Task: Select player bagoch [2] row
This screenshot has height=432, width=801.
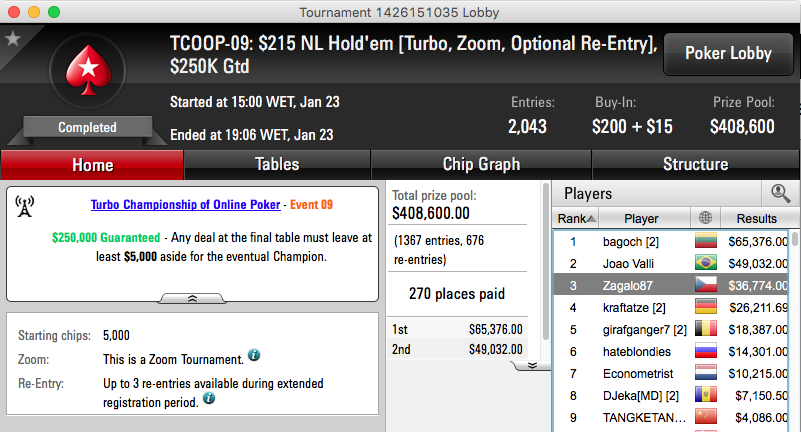Action: click(671, 242)
